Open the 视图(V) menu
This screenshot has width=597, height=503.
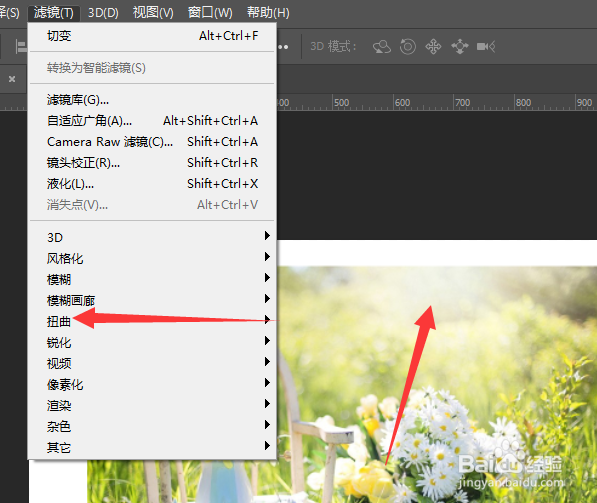153,13
